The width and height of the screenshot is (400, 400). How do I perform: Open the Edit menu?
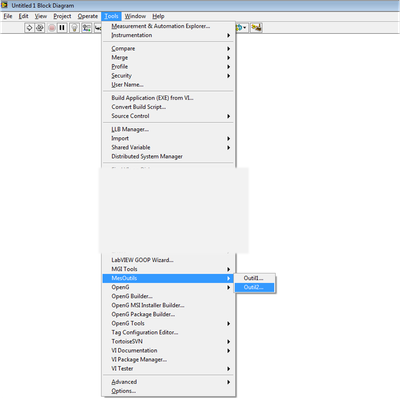[23, 16]
